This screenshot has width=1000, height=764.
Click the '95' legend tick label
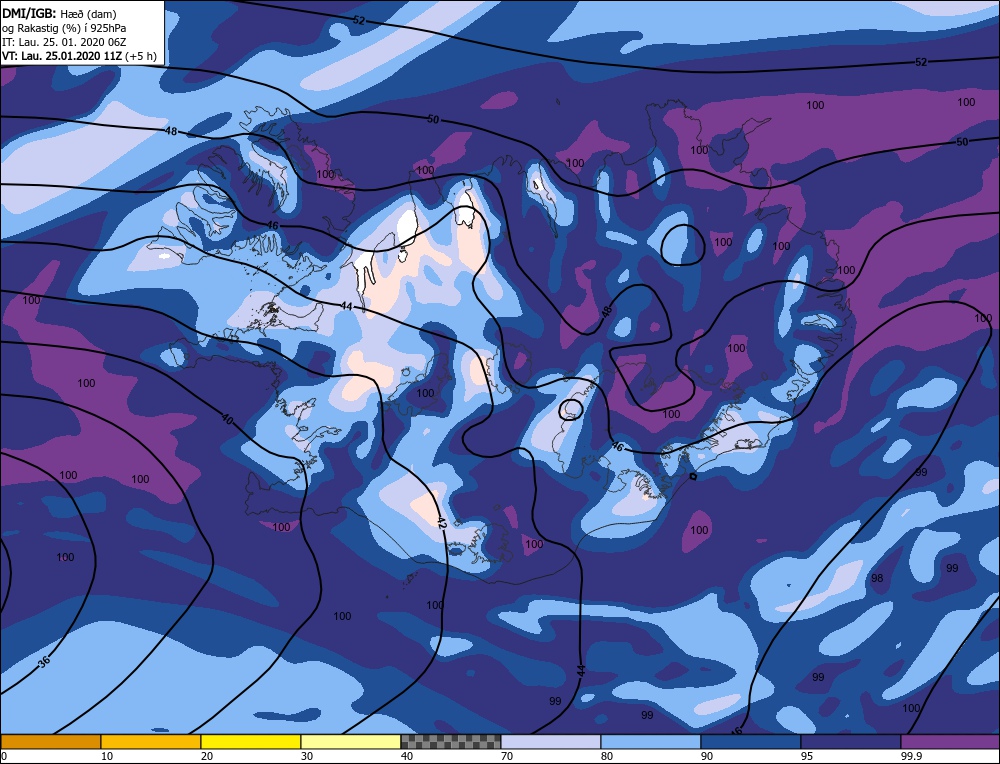[806, 756]
